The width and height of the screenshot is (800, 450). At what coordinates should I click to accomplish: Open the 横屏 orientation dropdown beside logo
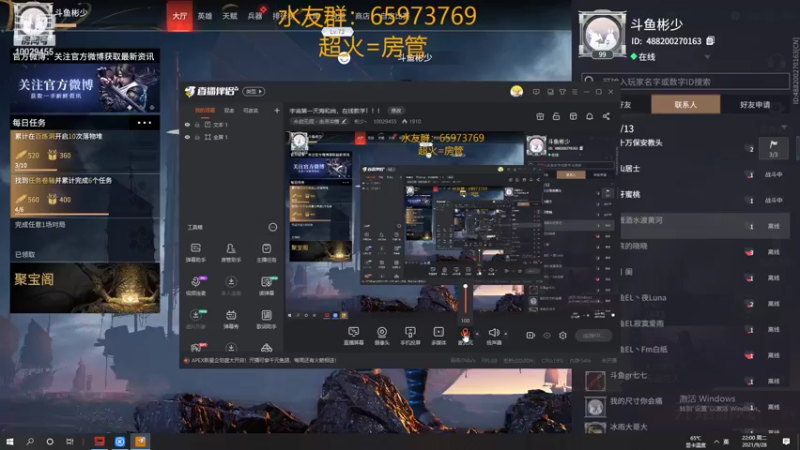(254, 91)
